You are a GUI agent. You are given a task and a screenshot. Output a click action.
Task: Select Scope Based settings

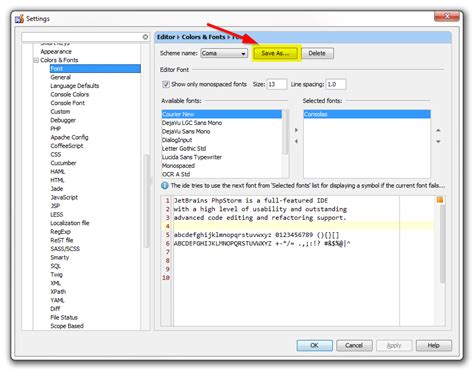click(67, 326)
